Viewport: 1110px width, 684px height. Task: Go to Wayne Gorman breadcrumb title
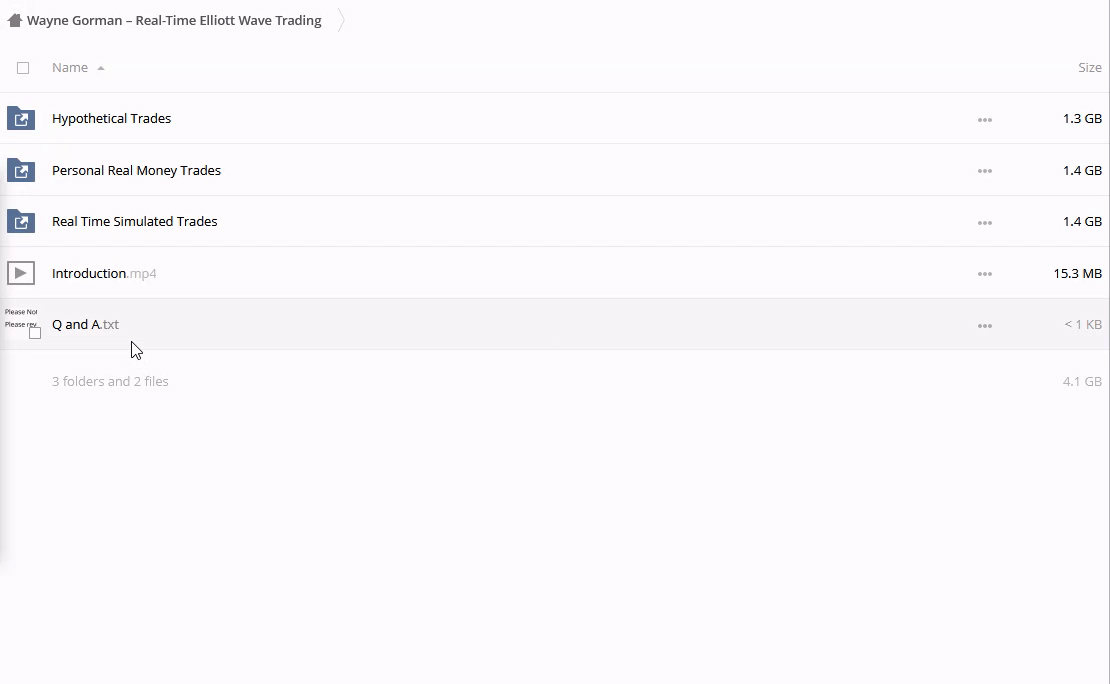pos(174,20)
